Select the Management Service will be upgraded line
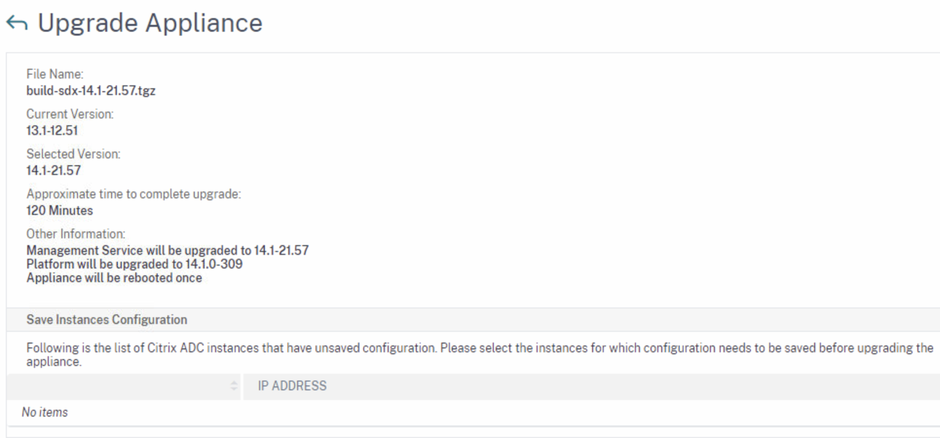940x438 pixels. 167,250
